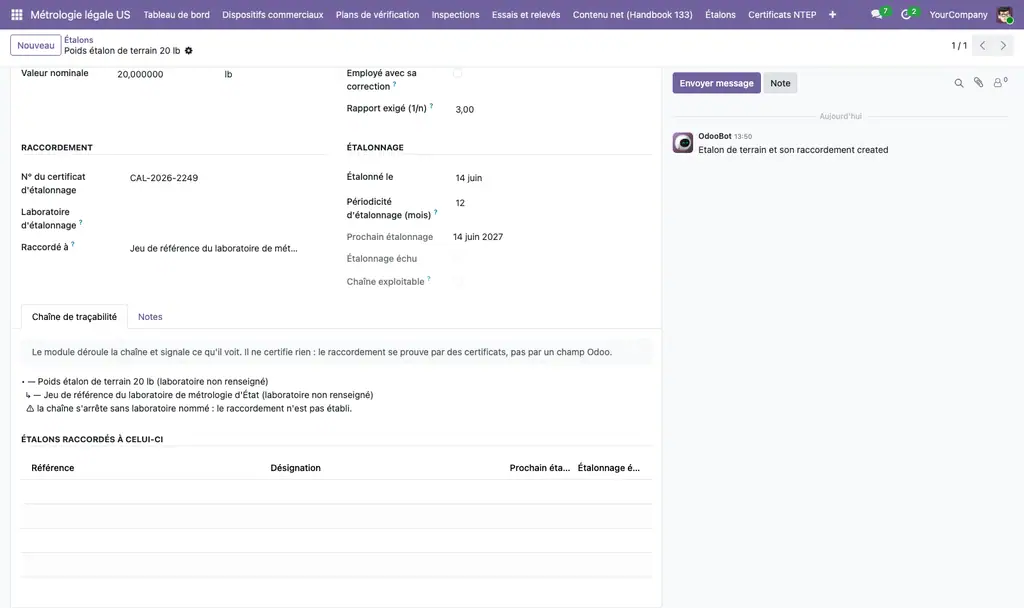Open the activities clock icon
This screenshot has width=1024, height=608.
coord(906,14)
